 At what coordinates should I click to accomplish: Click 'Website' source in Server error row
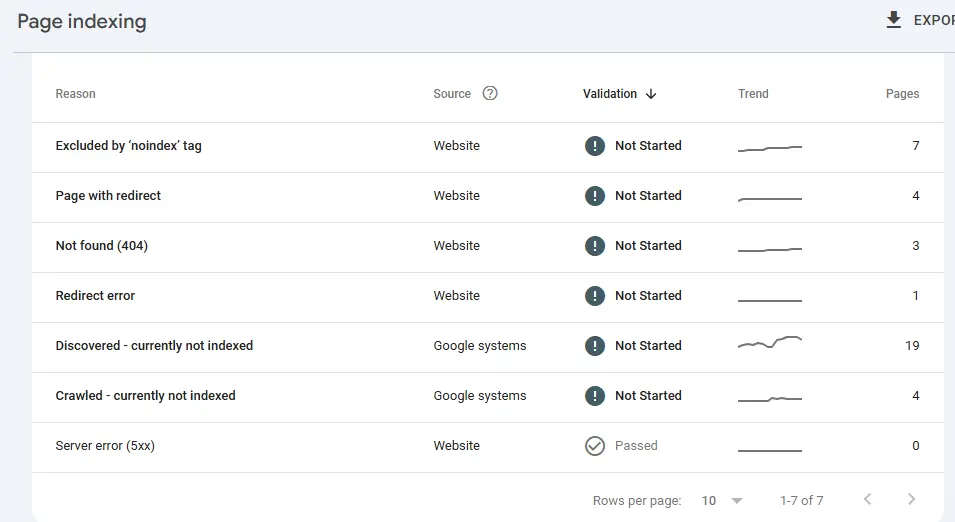[x=456, y=445]
